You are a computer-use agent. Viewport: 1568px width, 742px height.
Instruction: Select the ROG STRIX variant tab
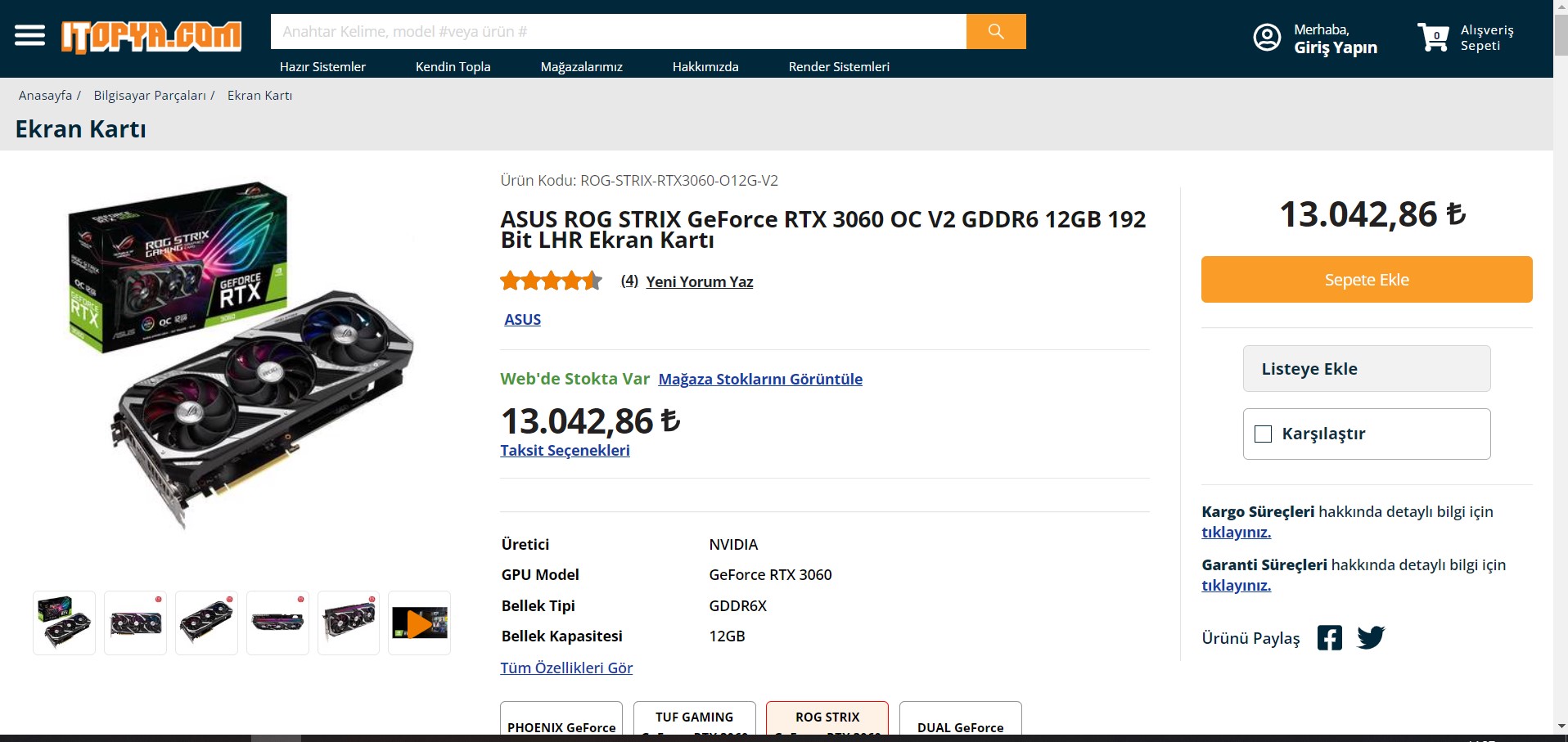click(x=827, y=719)
